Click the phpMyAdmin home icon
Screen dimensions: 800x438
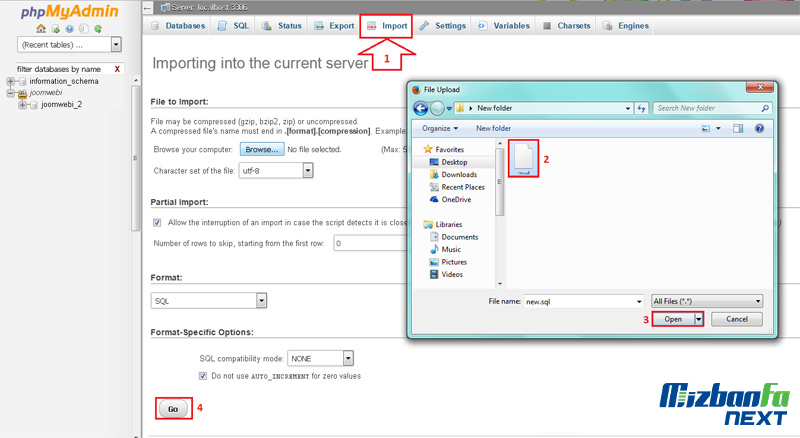[x=41, y=28]
